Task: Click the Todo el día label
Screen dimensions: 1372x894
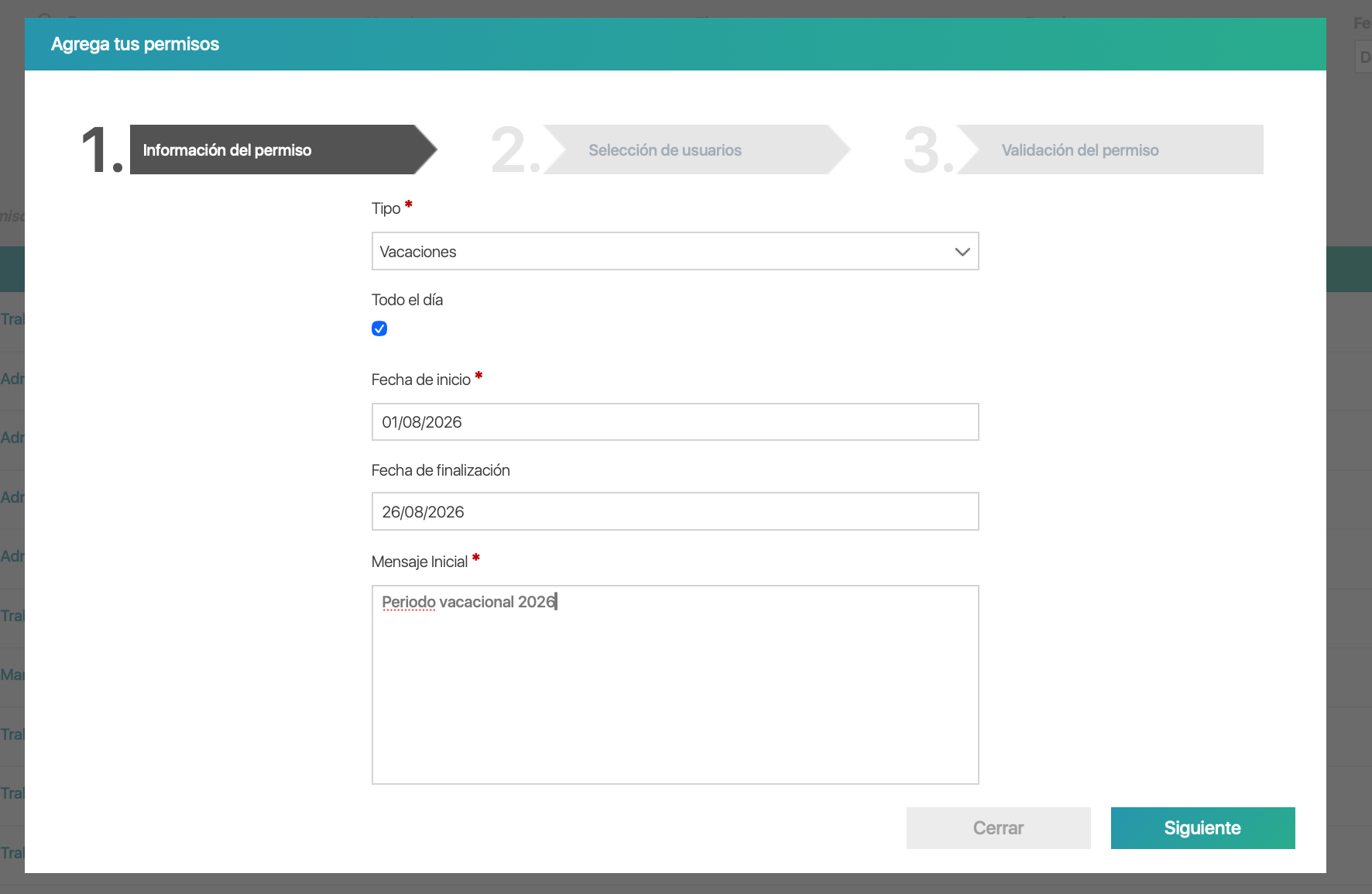Action: [407, 300]
